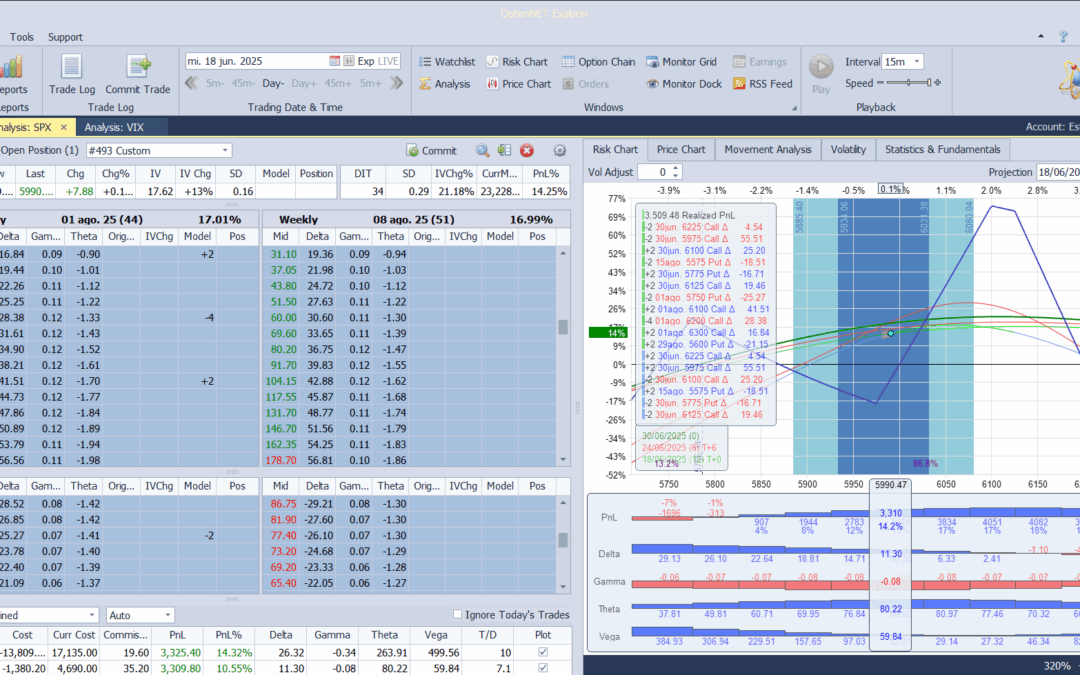Click the vertical scrollbar of upper options grid
Viewport: 1080px width, 675px height.
tap(563, 356)
